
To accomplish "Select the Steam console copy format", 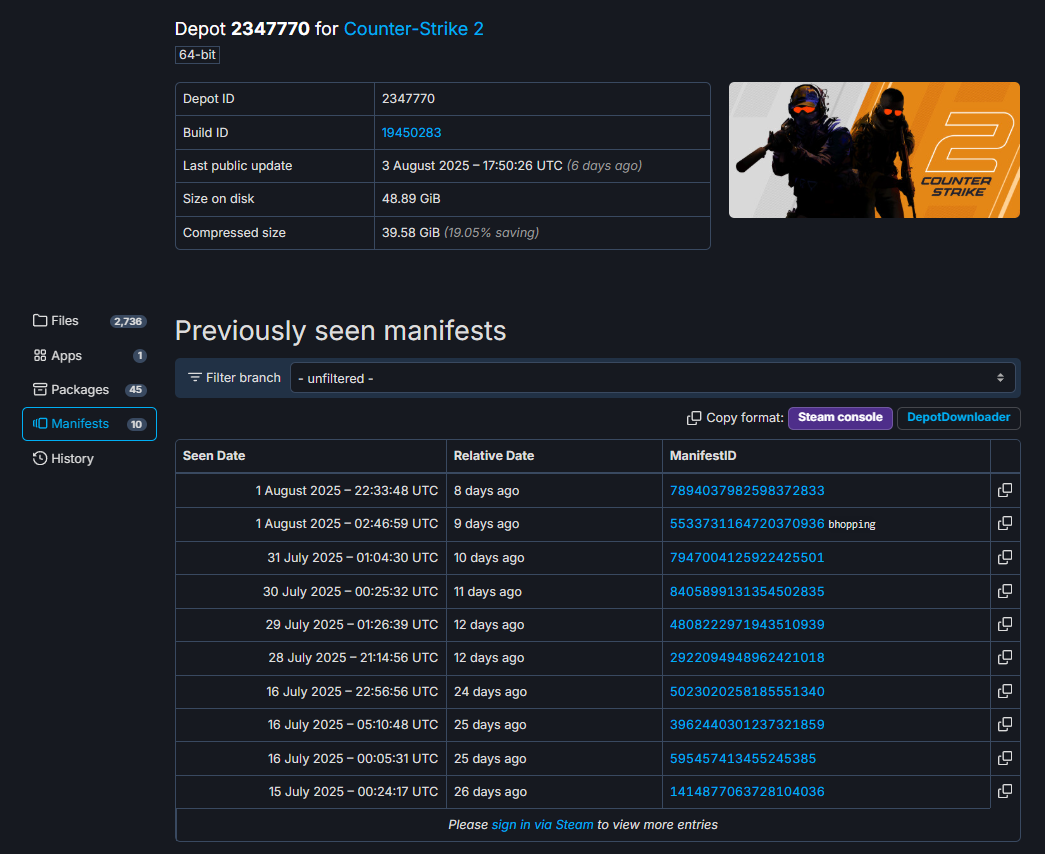I will (840, 418).
